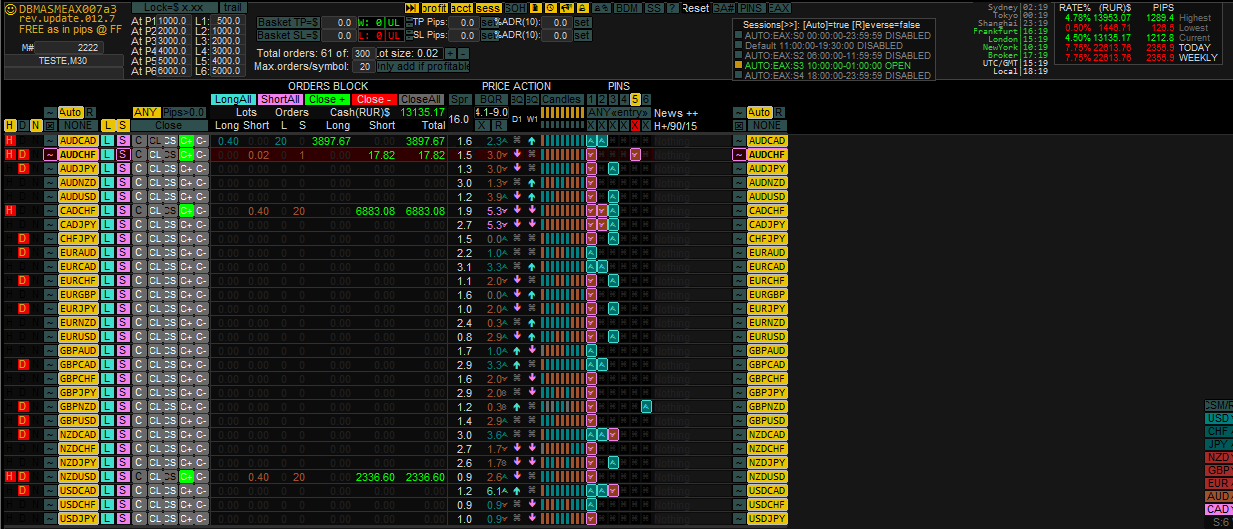Click the lock icon in top toolbar
Image resolution: width=1233 pixels, height=529 pixels.
pos(583,8)
